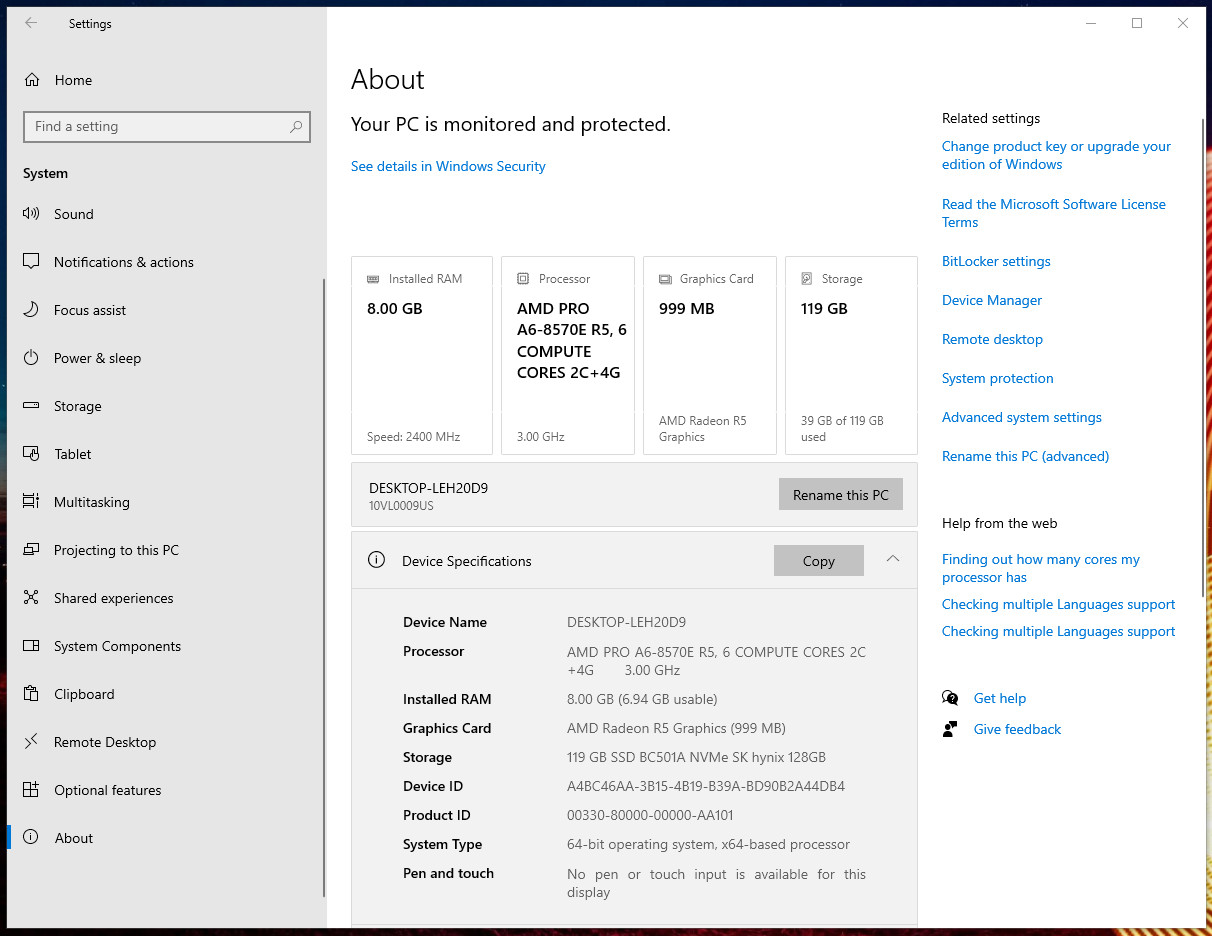Click the Remote desktop related link

(x=992, y=339)
